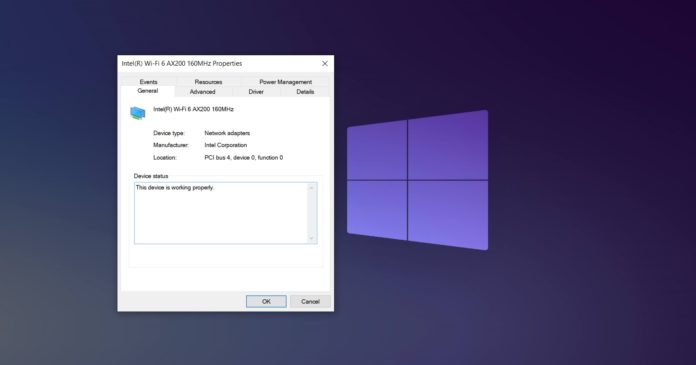This screenshot has width=696, height=365.
Task: Go to the Power Management tab
Action: 285,82
